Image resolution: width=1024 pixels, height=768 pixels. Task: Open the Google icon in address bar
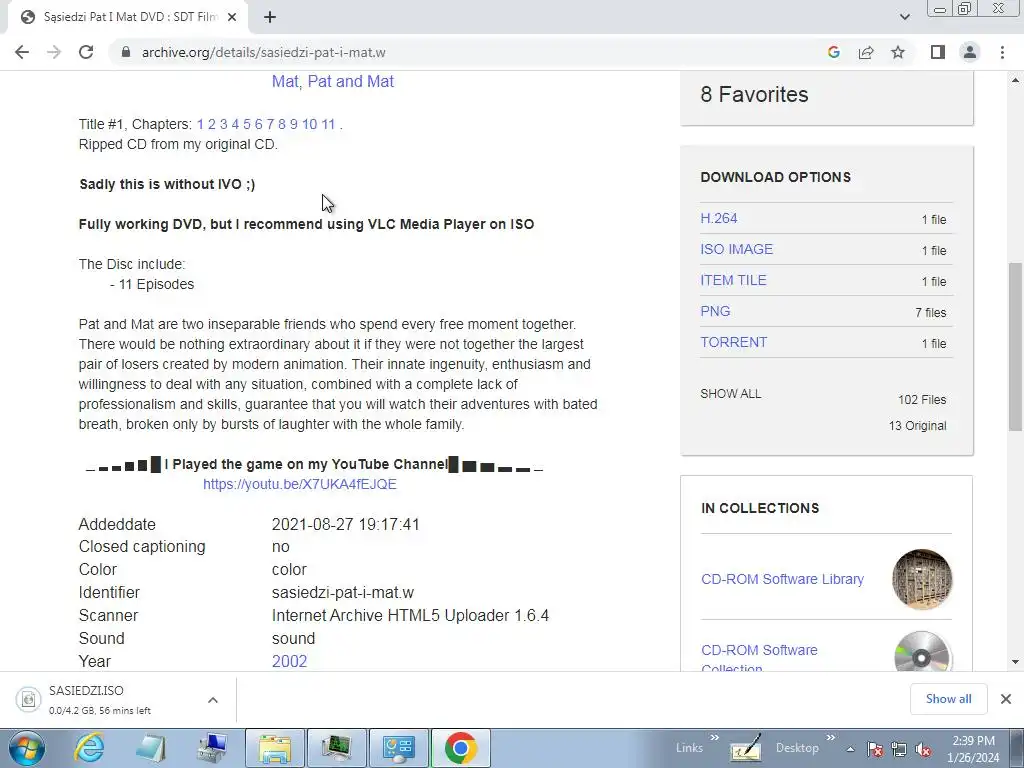pyautogui.click(x=833, y=52)
